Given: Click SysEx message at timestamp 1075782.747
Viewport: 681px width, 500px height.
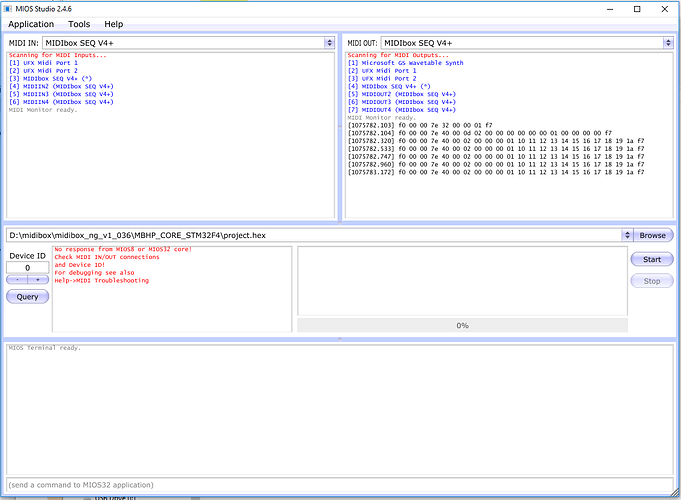Looking at the screenshot, I should 496,156.
